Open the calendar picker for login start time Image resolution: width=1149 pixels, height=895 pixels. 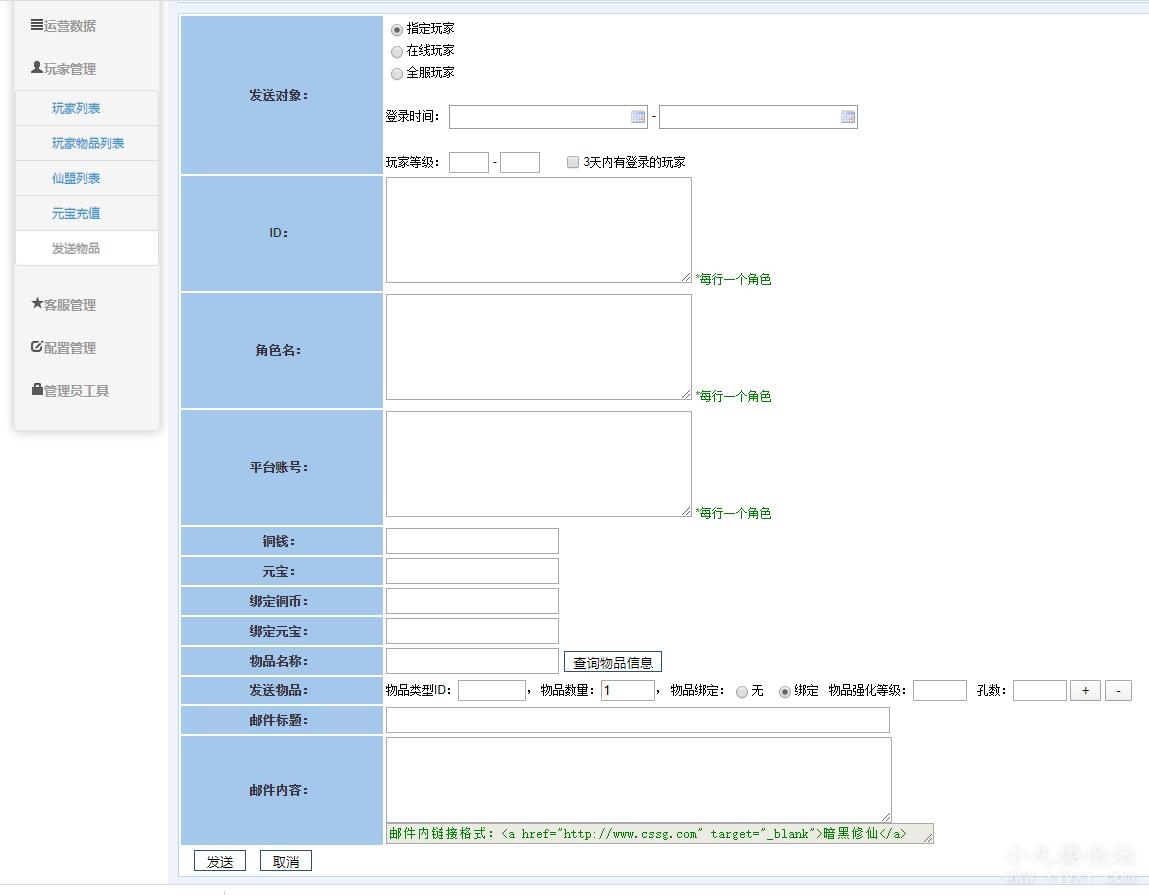[638, 117]
